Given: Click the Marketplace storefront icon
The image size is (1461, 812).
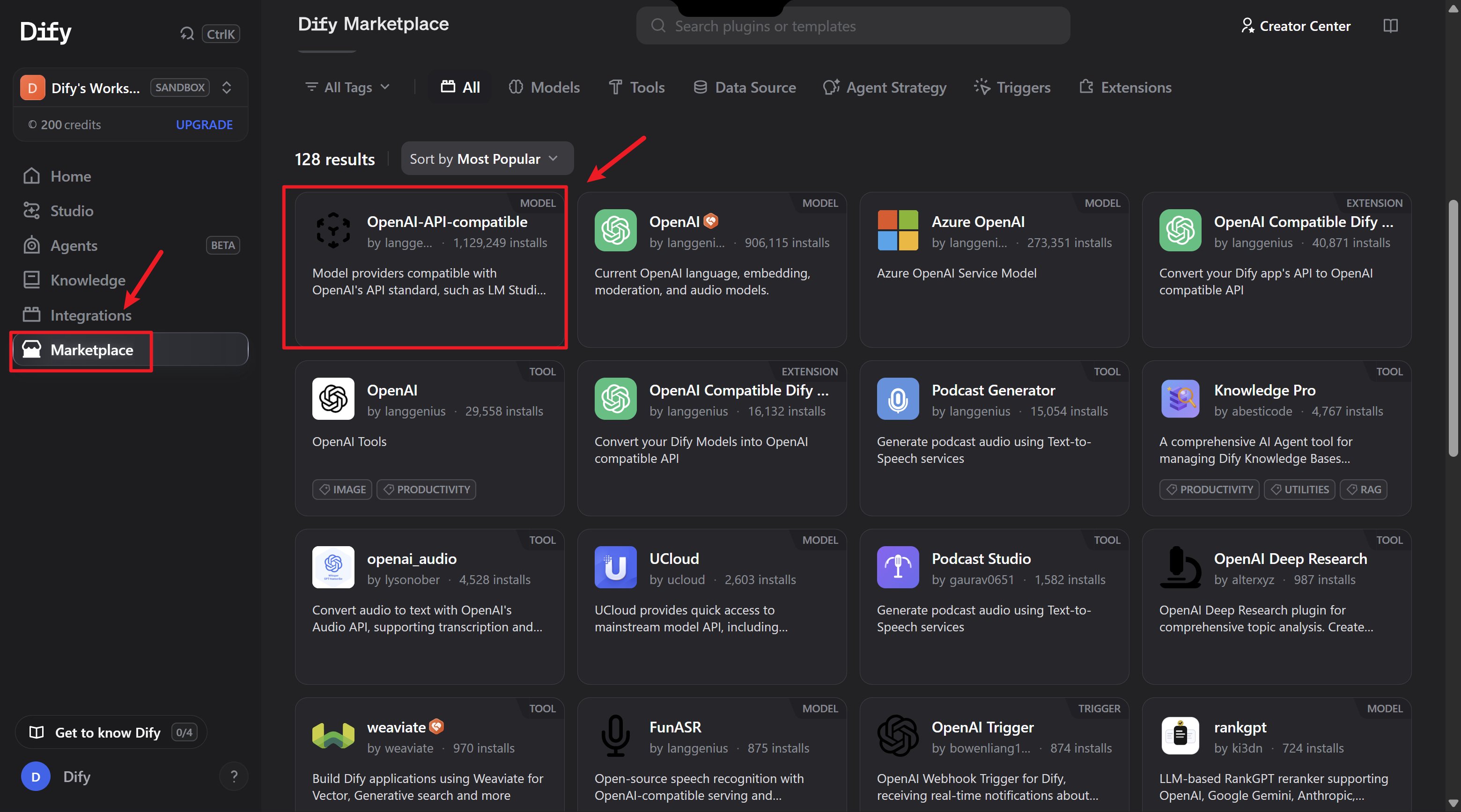Looking at the screenshot, I should pos(32,349).
